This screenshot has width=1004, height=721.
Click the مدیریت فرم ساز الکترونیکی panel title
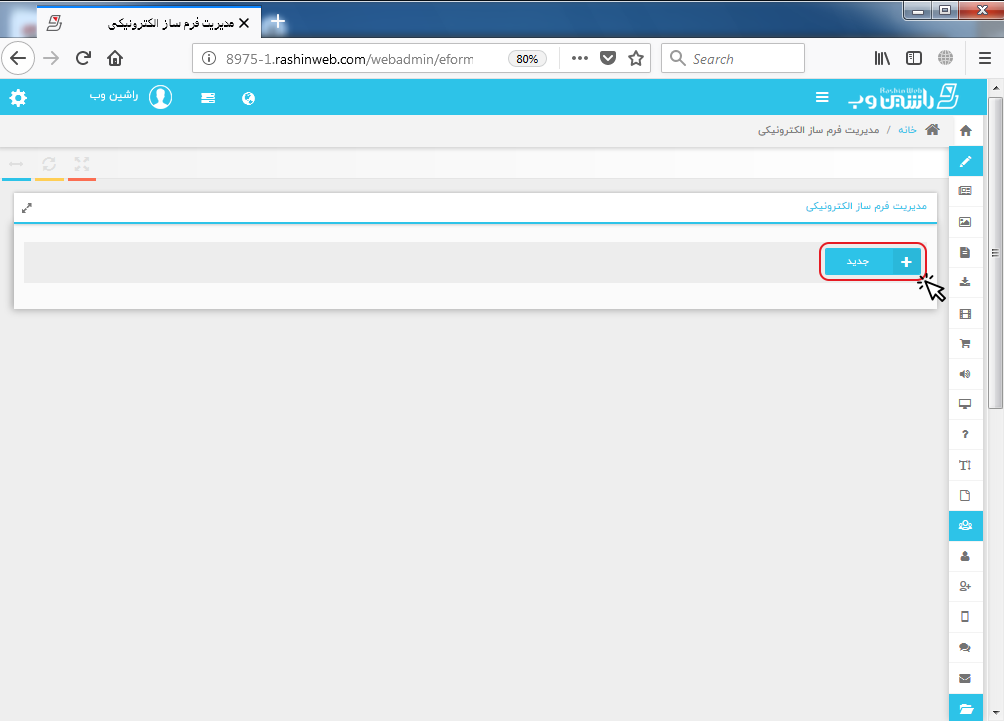[x=866, y=206]
